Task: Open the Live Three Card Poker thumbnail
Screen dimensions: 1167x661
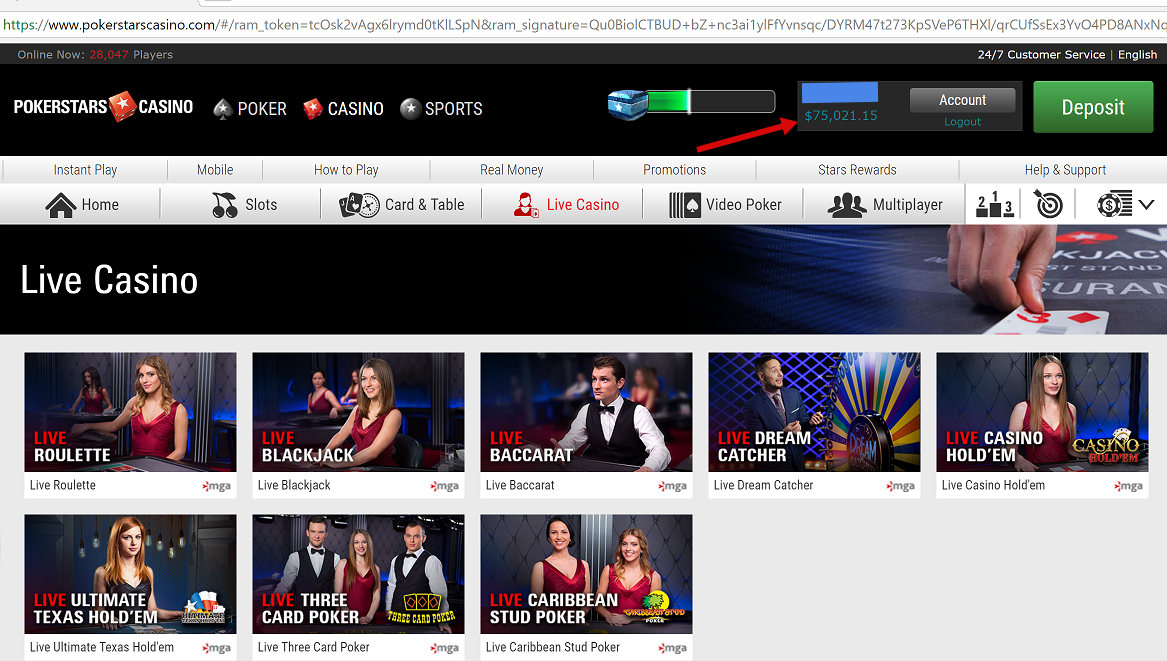Action: [x=358, y=574]
